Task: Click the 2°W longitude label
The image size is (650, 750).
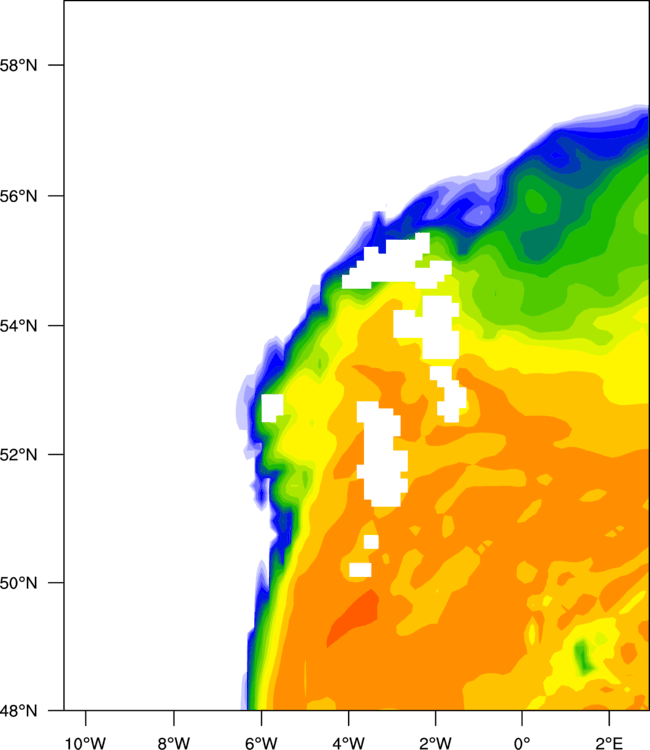Action: pos(435,743)
